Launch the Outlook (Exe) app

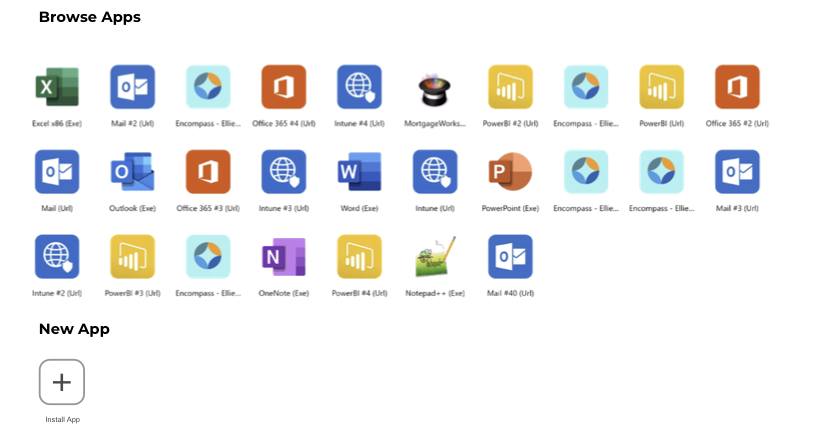(x=133, y=172)
